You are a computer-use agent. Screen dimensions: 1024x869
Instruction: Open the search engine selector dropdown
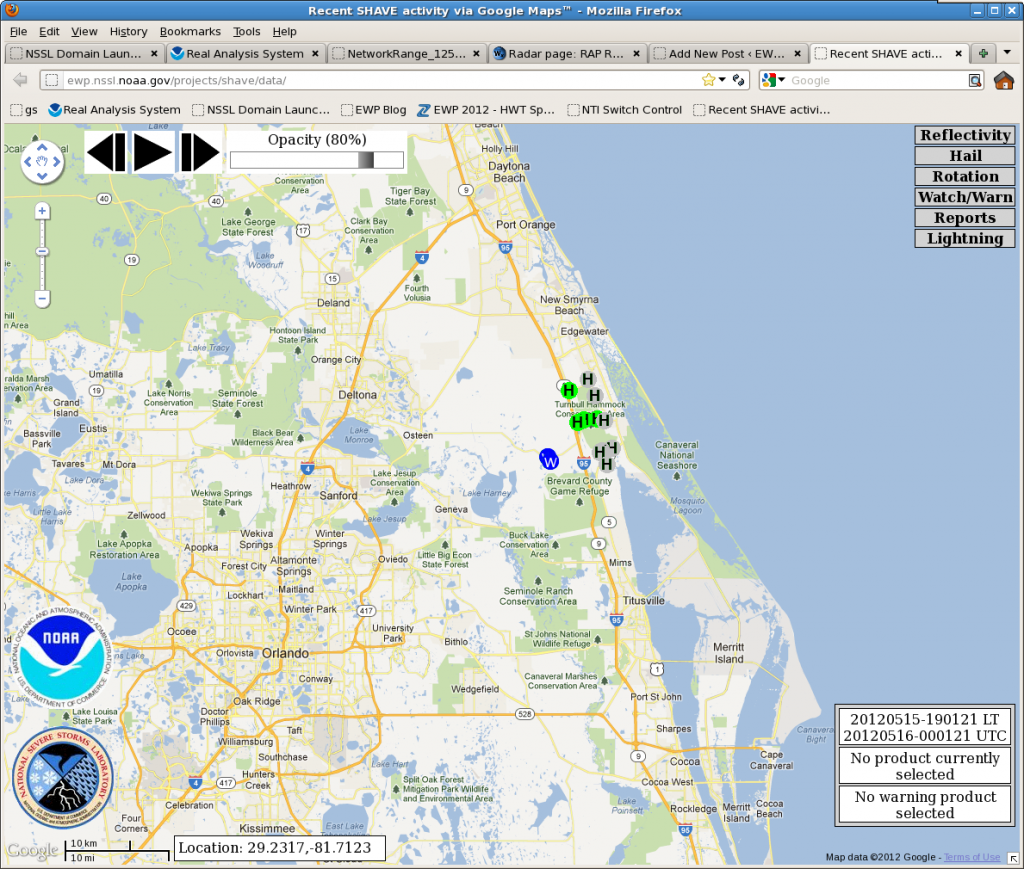pyautogui.click(x=774, y=80)
